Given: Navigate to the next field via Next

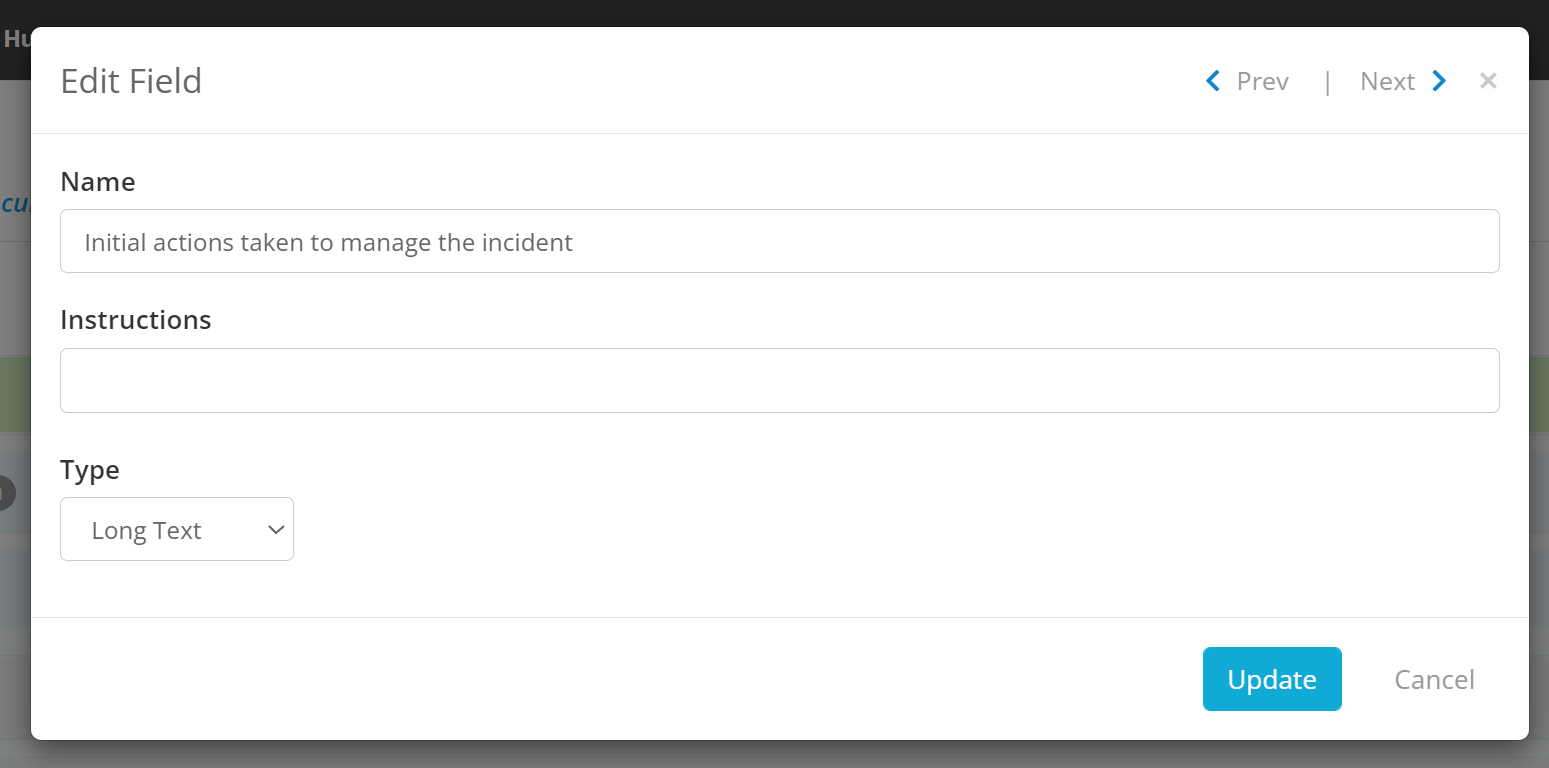Looking at the screenshot, I should click(x=1388, y=81).
